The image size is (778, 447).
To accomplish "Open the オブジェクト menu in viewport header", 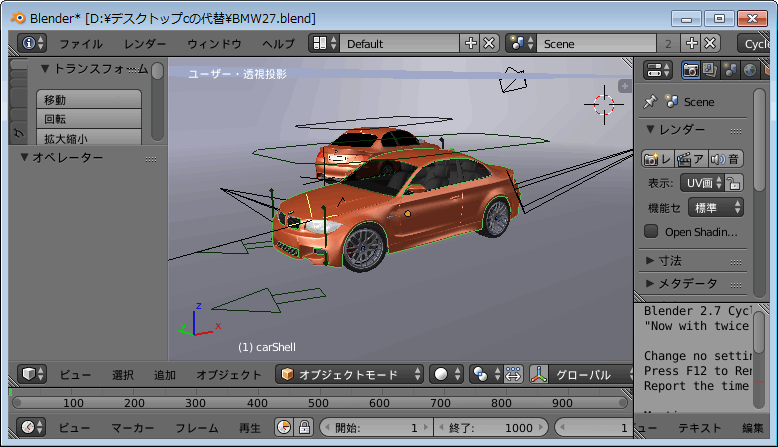I will 229,375.
